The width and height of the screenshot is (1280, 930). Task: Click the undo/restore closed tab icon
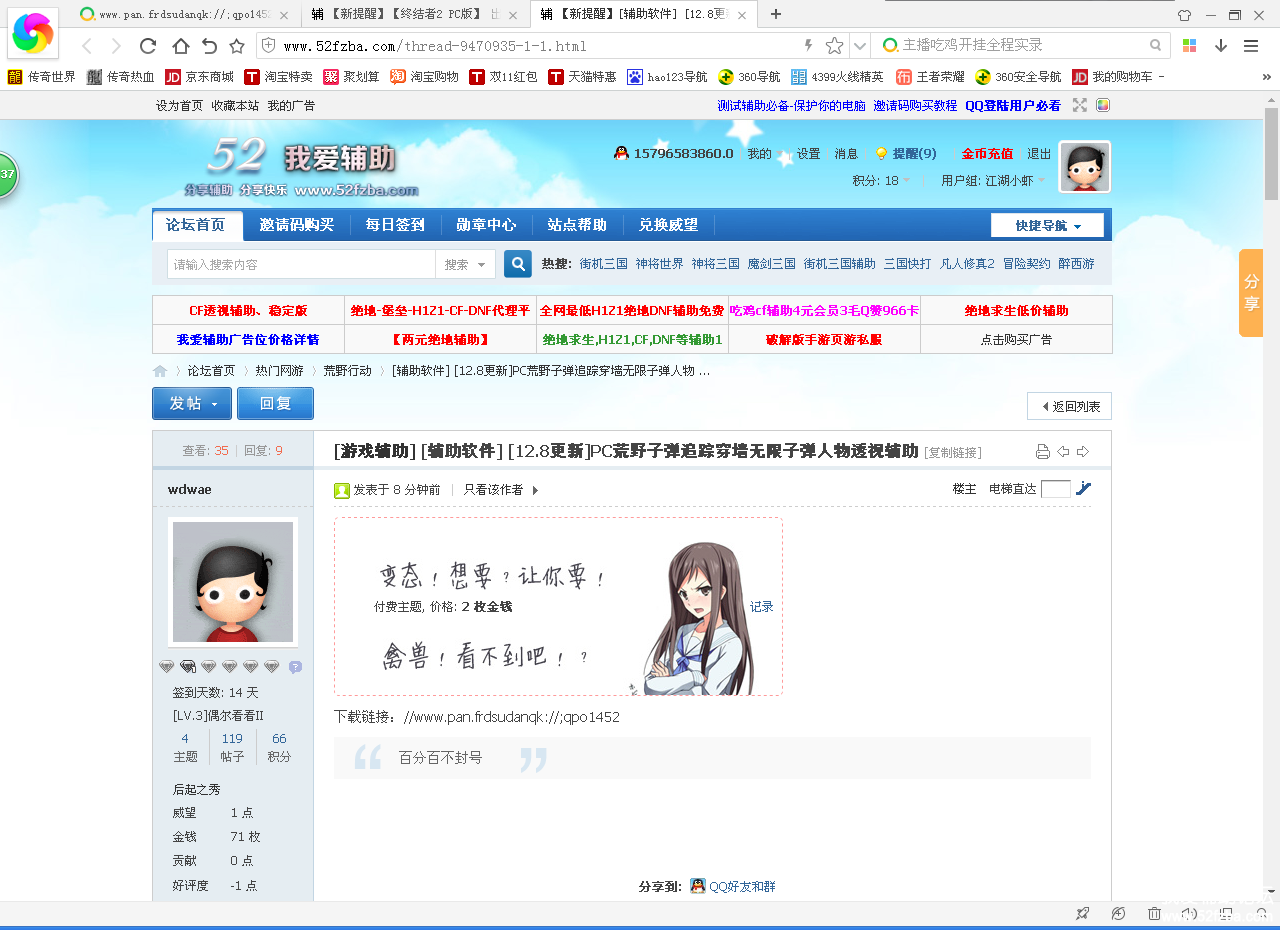click(209, 46)
